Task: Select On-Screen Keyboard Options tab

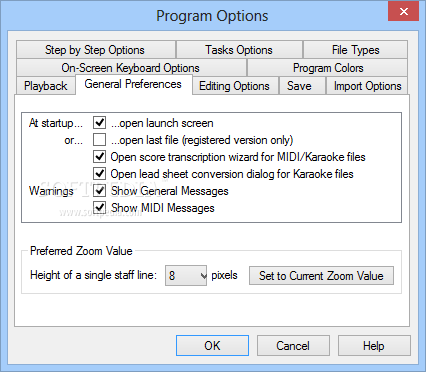Action: 131,68
